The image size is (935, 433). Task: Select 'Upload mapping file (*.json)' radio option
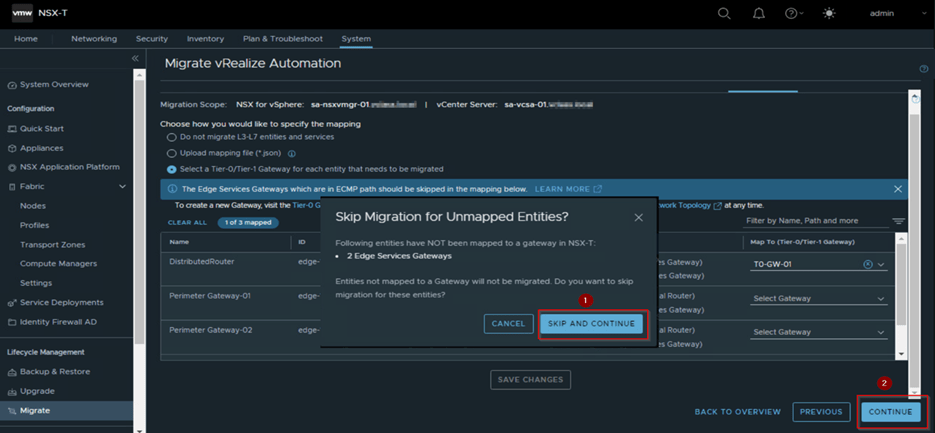pyautogui.click(x=172, y=153)
